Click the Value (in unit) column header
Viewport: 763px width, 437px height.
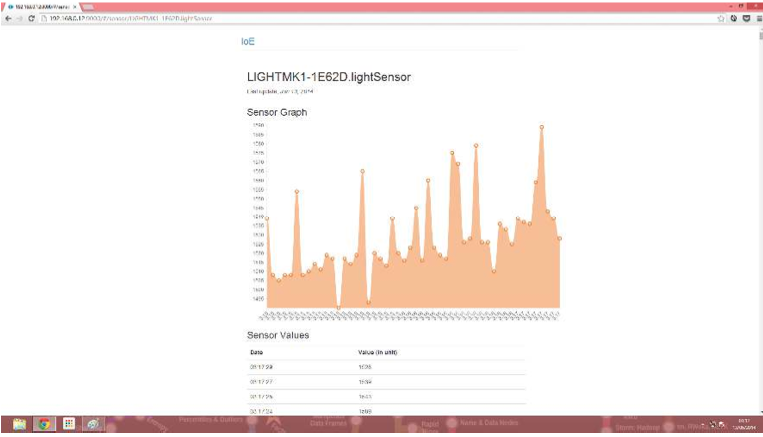coord(378,352)
